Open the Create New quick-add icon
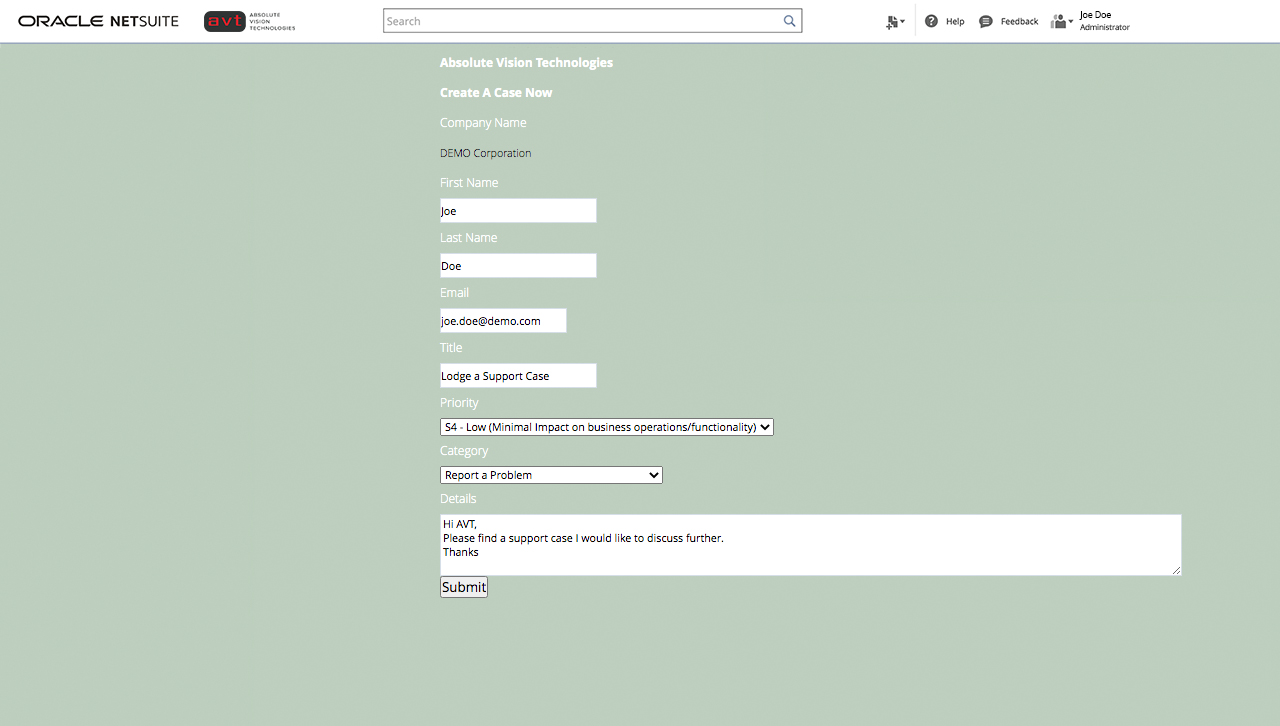 (x=891, y=20)
